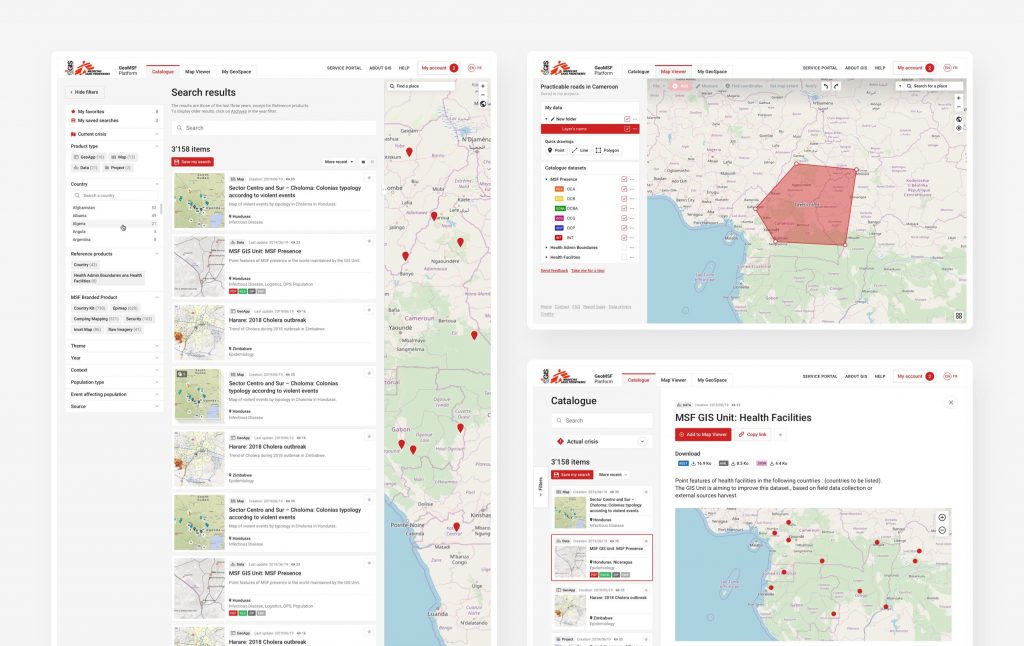Uncheck the OCP layer checkbox

(624, 228)
